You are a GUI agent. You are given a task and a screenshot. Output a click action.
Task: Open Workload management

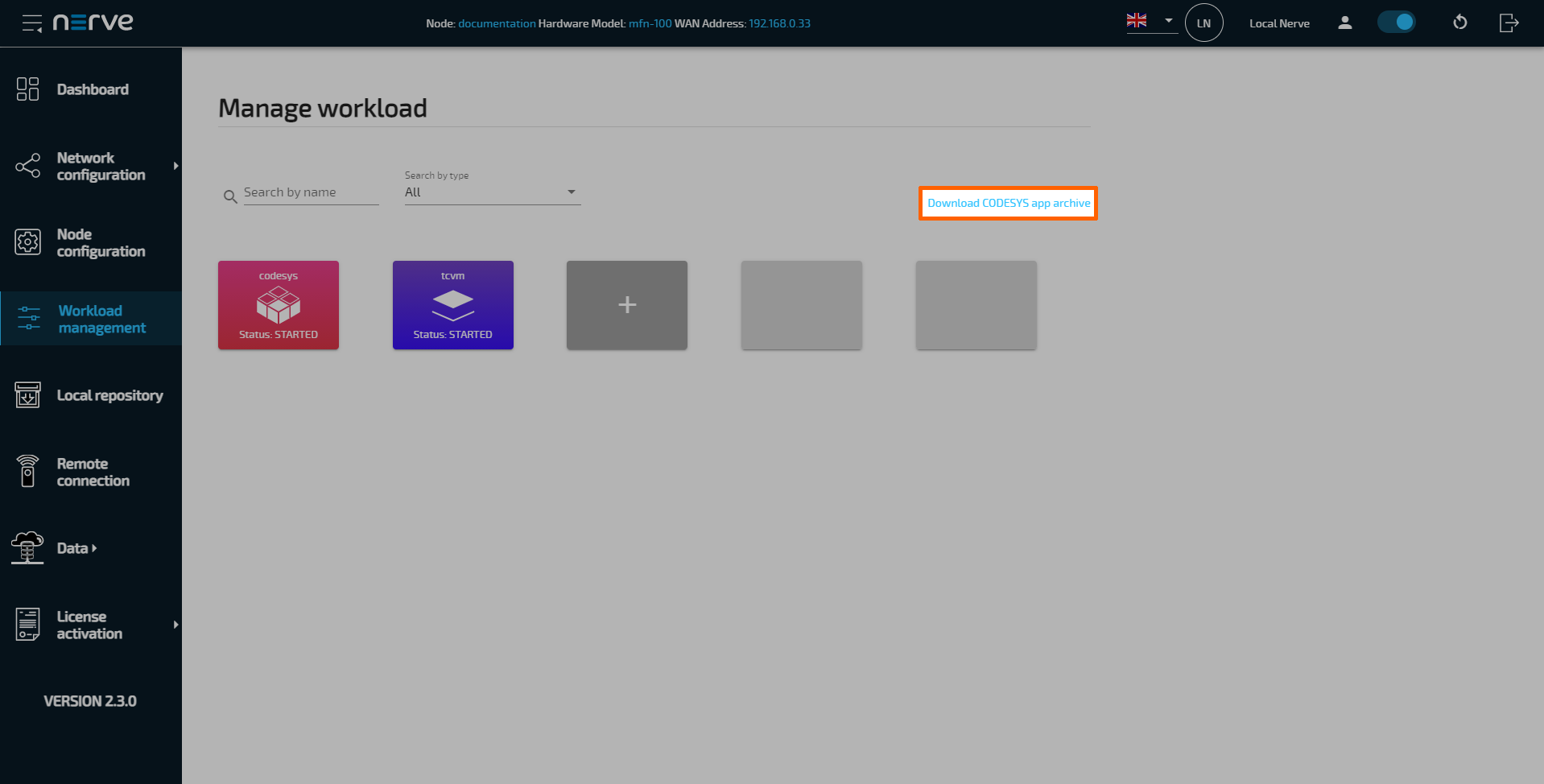coord(91,319)
